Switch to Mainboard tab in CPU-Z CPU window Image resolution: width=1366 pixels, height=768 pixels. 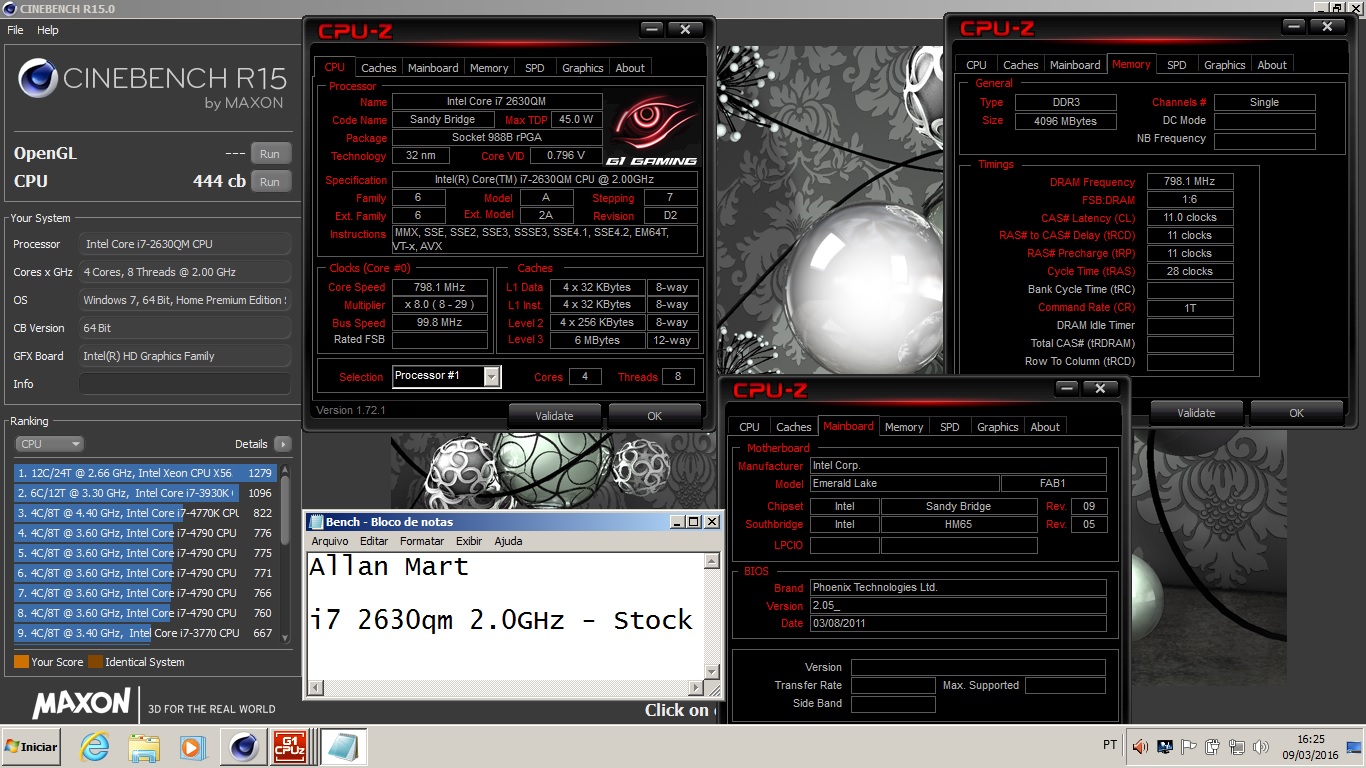coord(433,68)
